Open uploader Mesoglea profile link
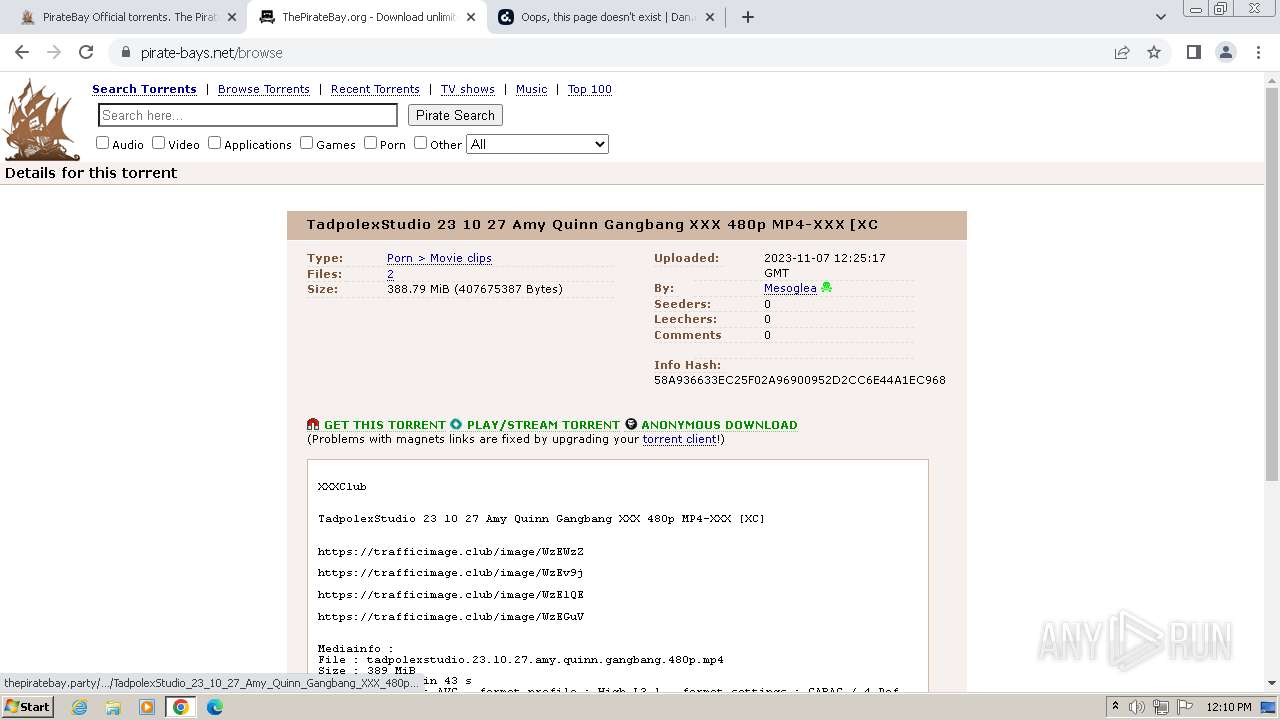1280x720 pixels. pyautogui.click(x=790, y=288)
